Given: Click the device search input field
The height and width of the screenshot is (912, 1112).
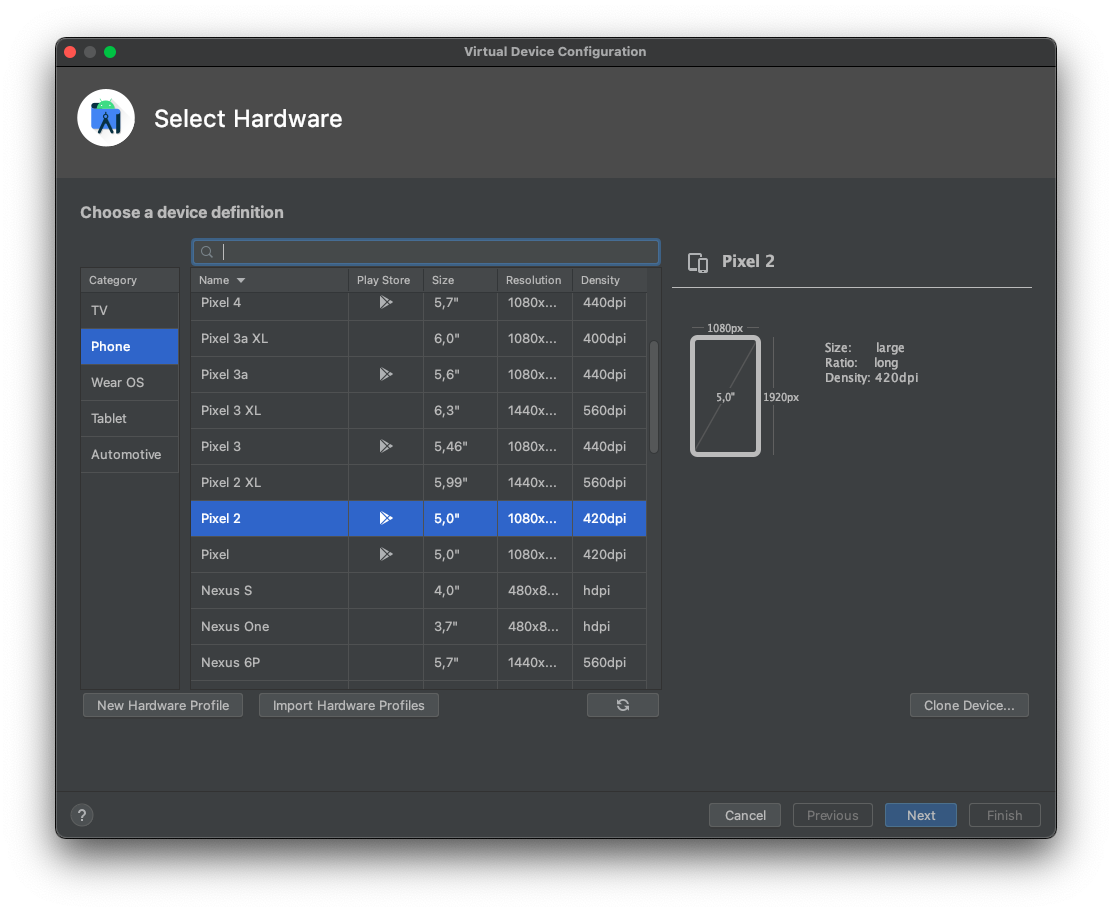Looking at the screenshot, I should point(426,252).
